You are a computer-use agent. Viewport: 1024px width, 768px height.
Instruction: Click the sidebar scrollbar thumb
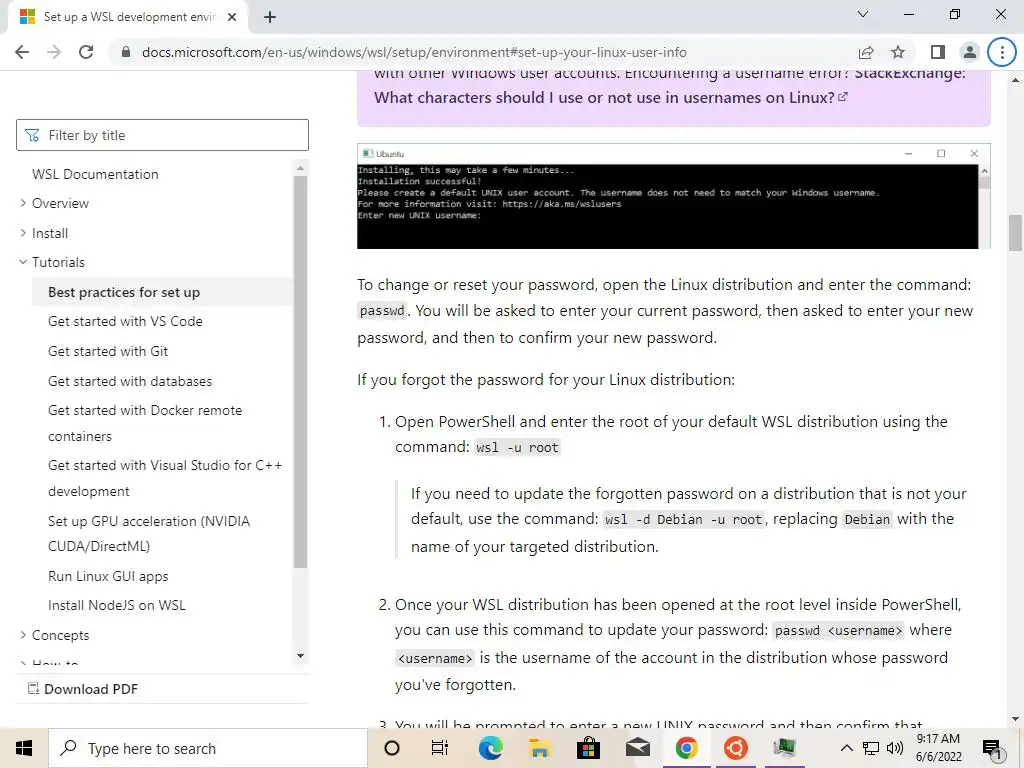(300, 371)
